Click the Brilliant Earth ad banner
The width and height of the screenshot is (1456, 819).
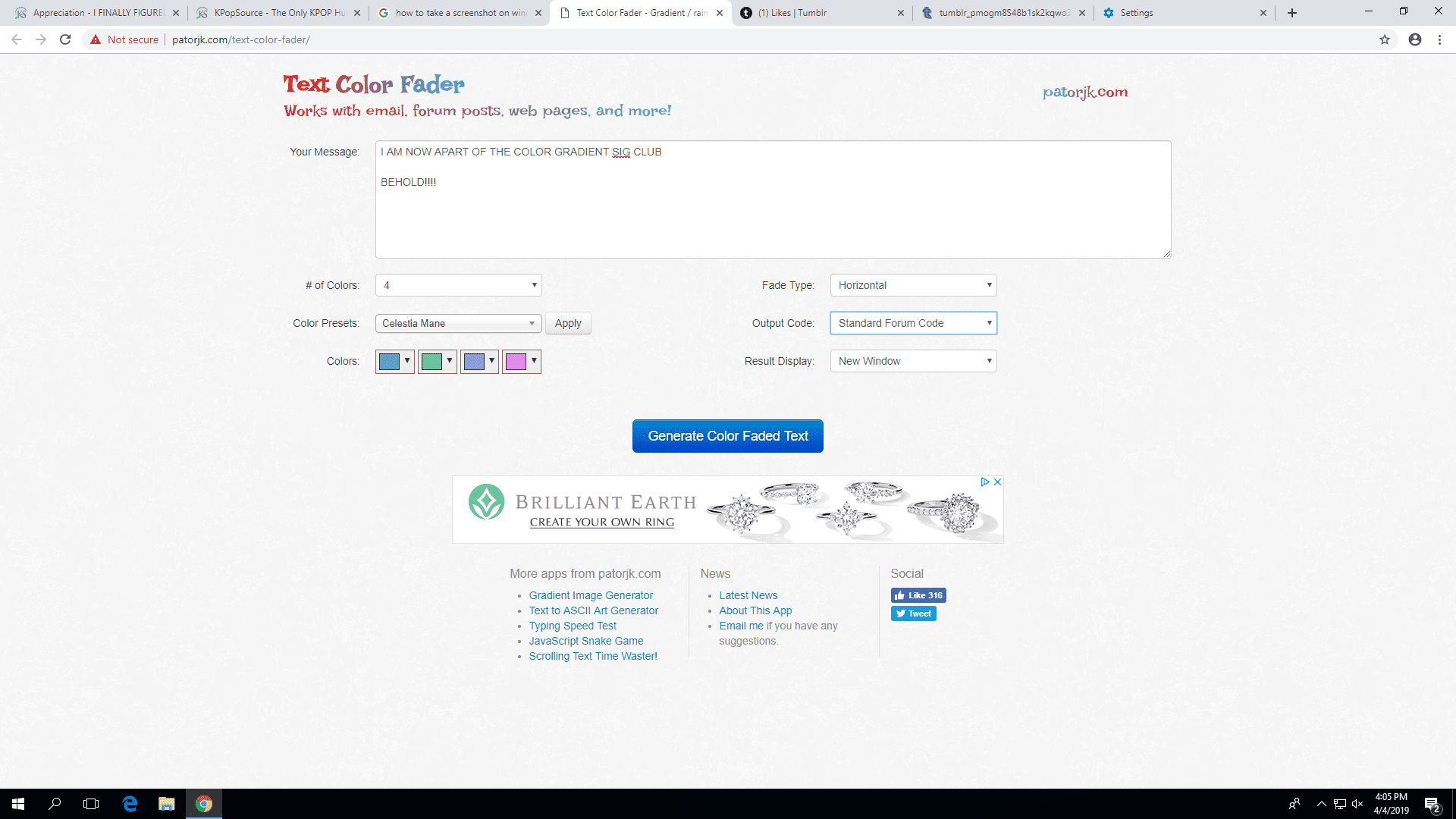[x=728, y=510]
